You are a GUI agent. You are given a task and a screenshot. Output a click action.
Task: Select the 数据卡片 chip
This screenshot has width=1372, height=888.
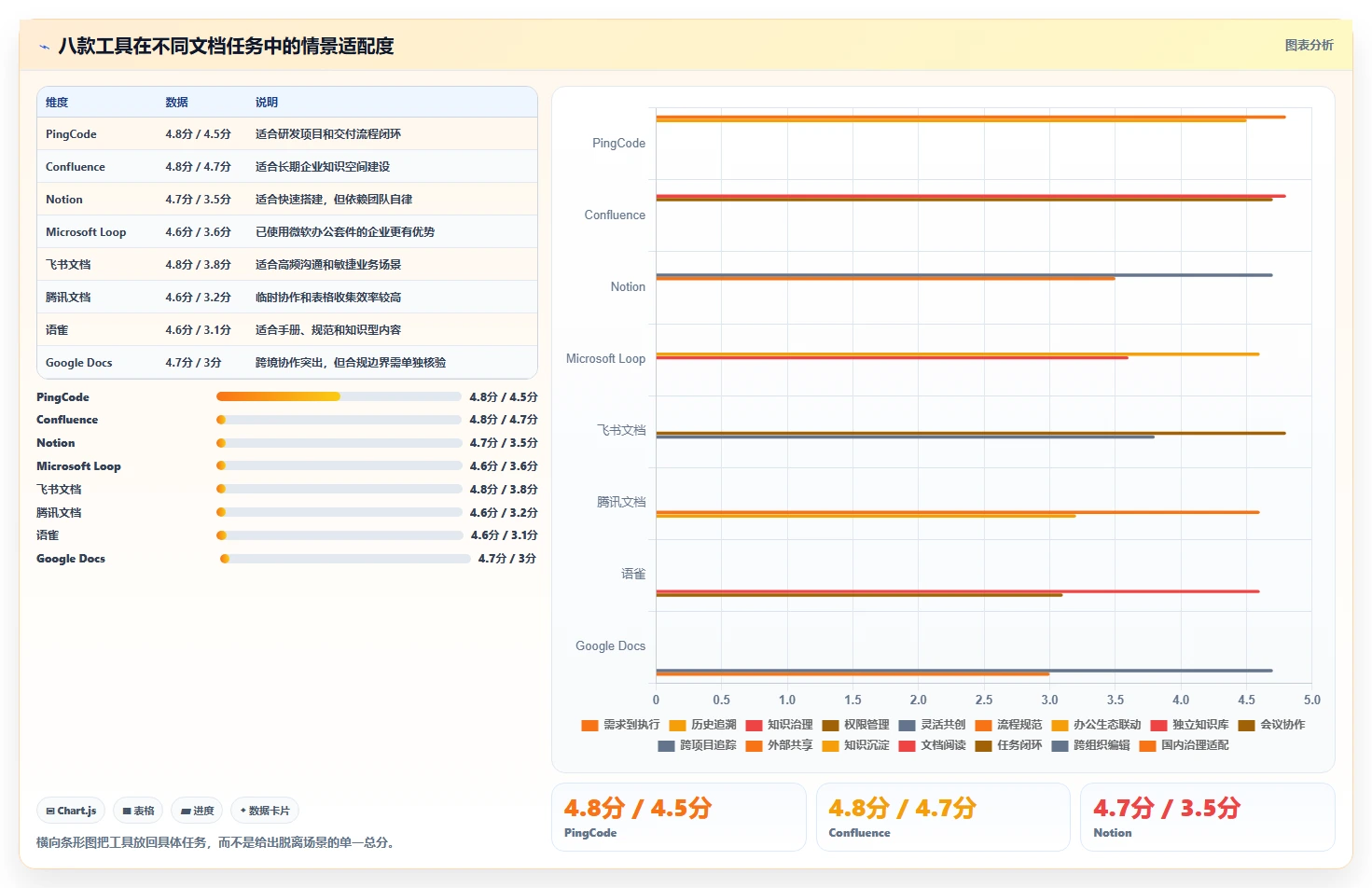click(x=265, y=811)
